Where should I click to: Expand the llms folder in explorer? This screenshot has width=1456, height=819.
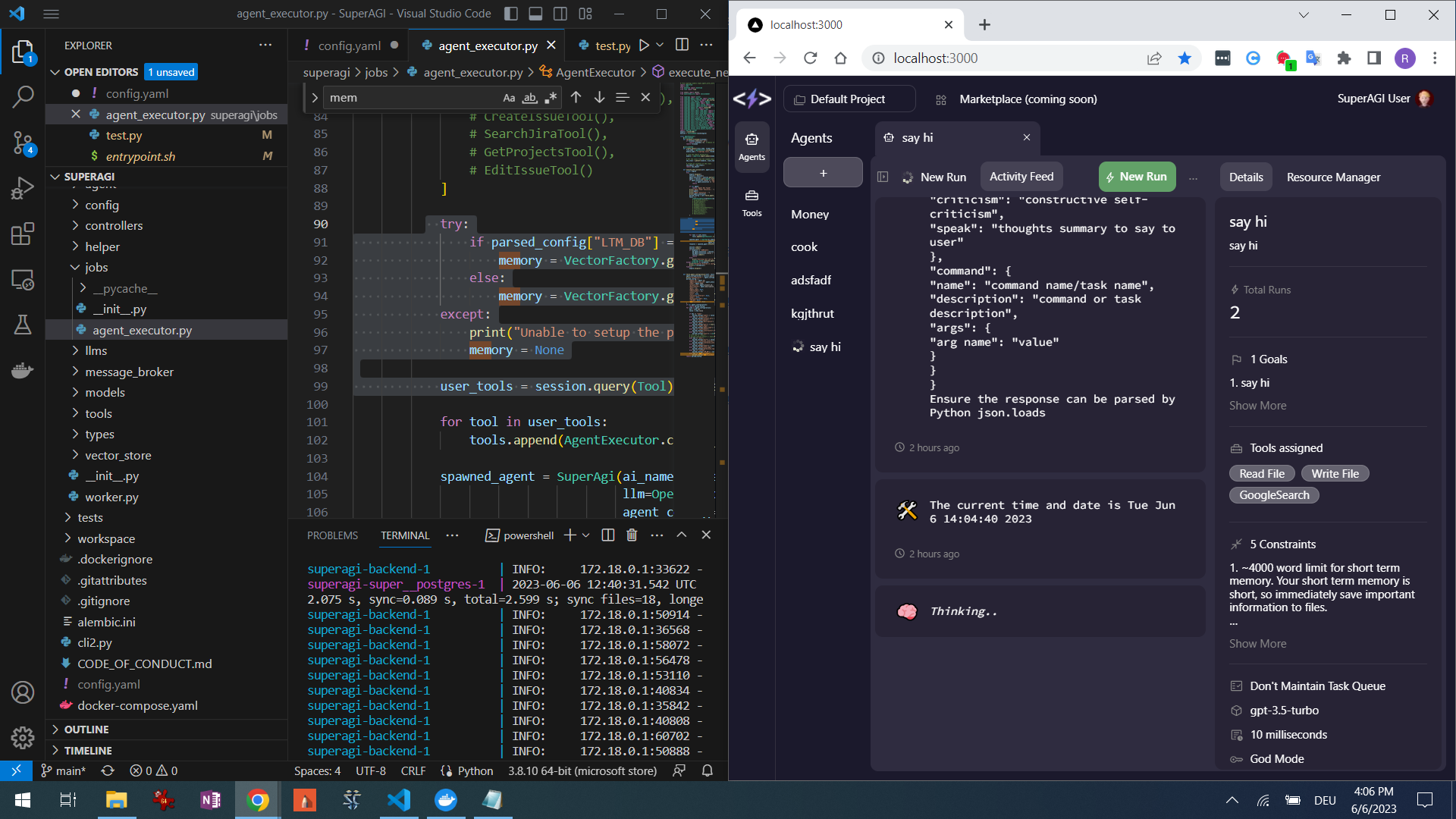(x=96, y=351)
